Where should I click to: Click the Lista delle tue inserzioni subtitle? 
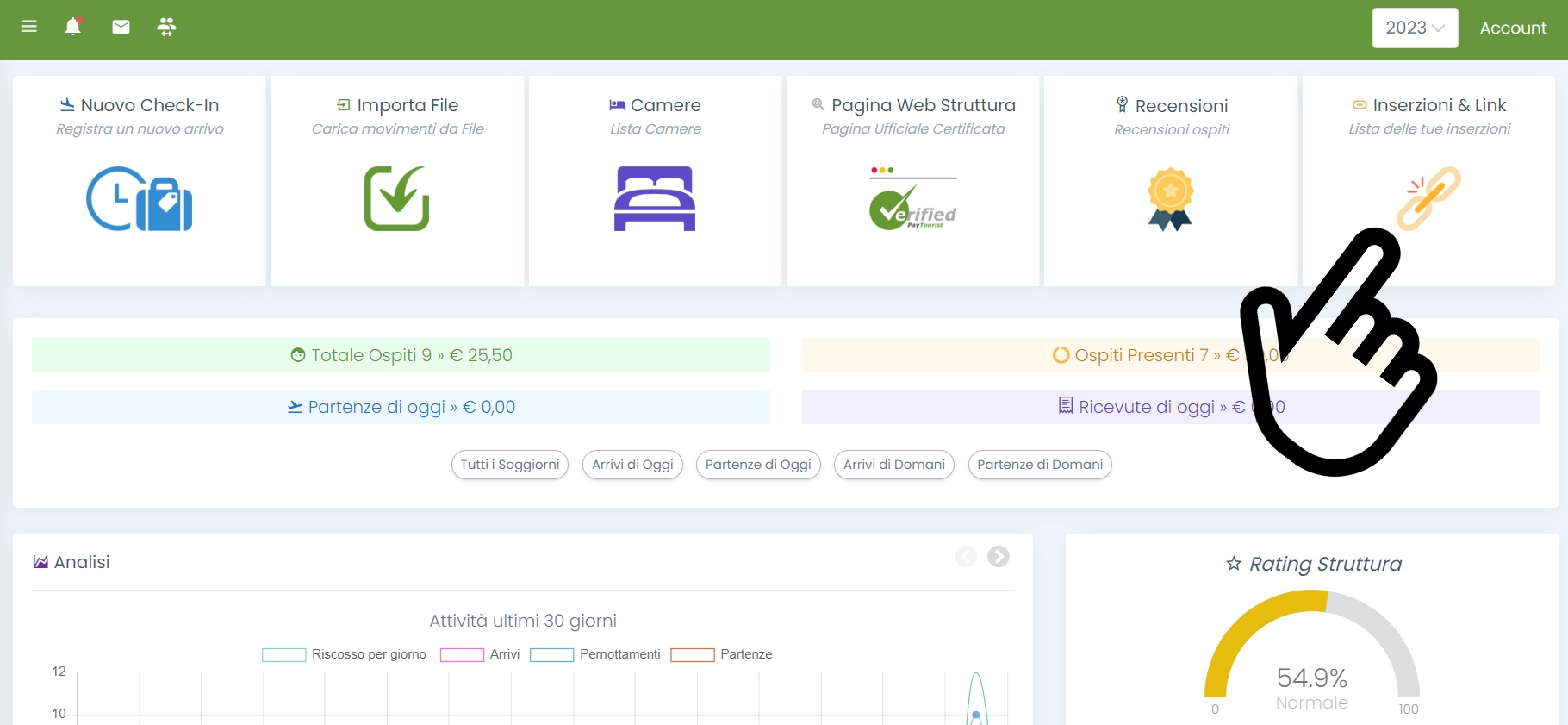pyautogui.click(x=1428, y=129)
